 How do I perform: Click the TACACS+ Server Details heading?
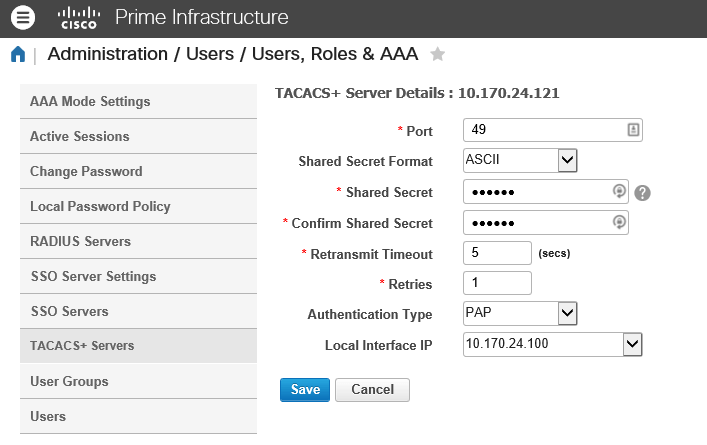click(x=417, y=93)
